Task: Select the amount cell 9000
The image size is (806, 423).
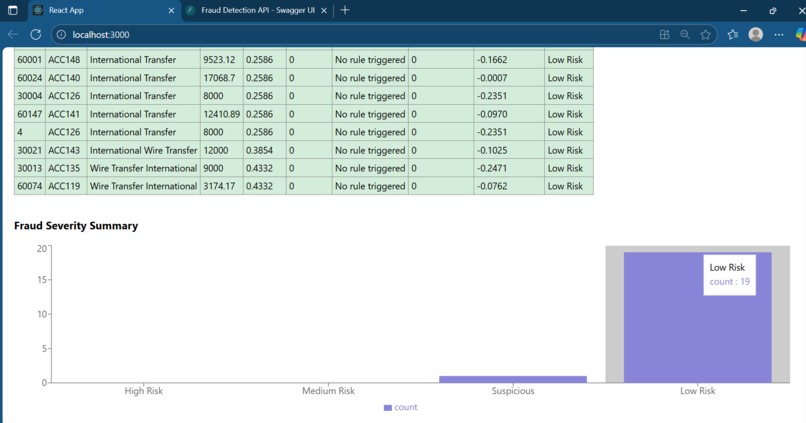Action: pyautogui.click(x=222, y=168)
